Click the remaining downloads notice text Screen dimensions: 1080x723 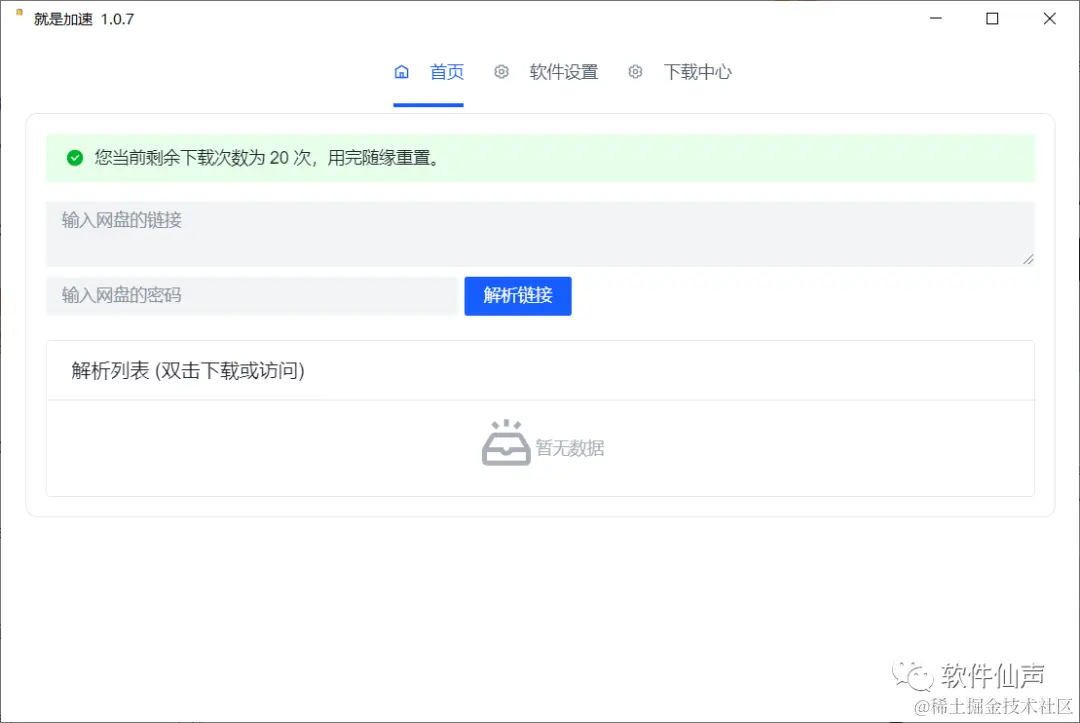(x=267, y=158)
